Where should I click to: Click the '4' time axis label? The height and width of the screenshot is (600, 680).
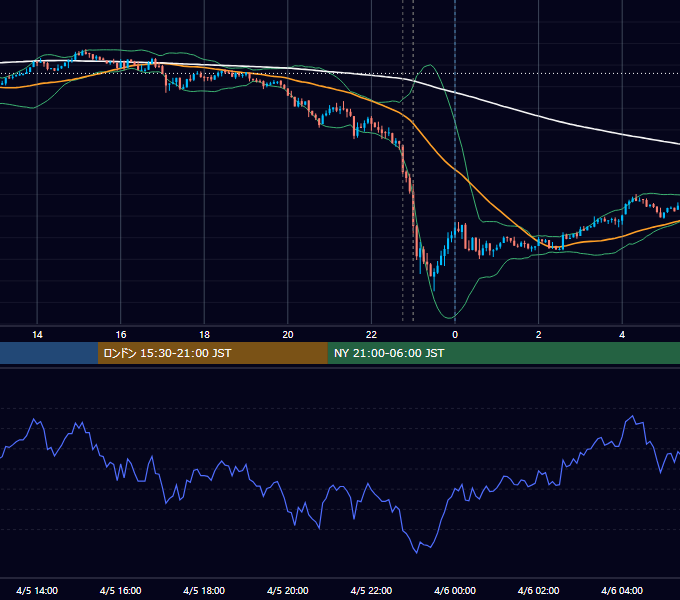pyautogui.click(x=622, y=335)
